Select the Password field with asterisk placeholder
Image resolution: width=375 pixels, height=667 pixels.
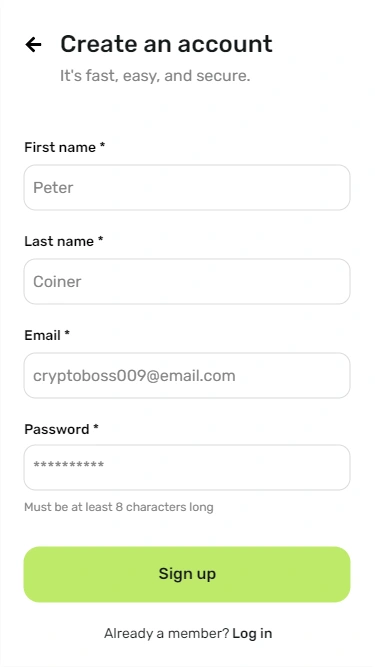point(187,467)
